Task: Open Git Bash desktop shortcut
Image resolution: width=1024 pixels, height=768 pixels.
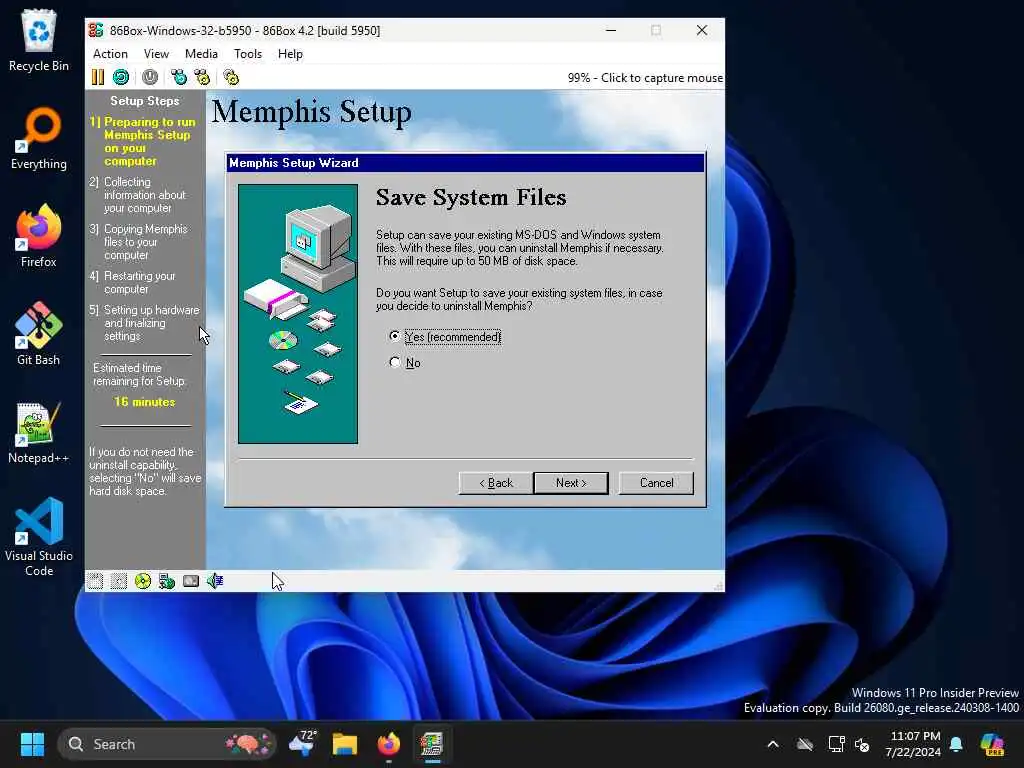Action: 39,334
